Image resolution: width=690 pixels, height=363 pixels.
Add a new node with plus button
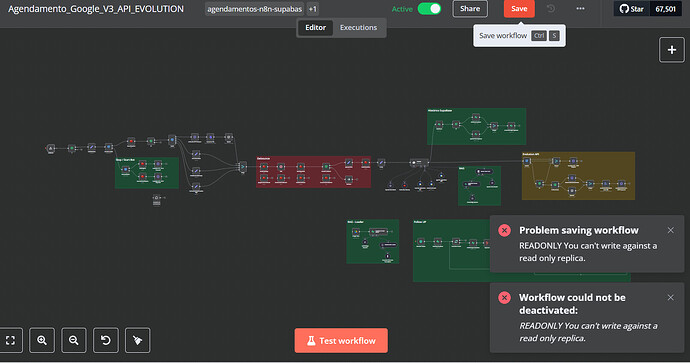pos(672,50)
